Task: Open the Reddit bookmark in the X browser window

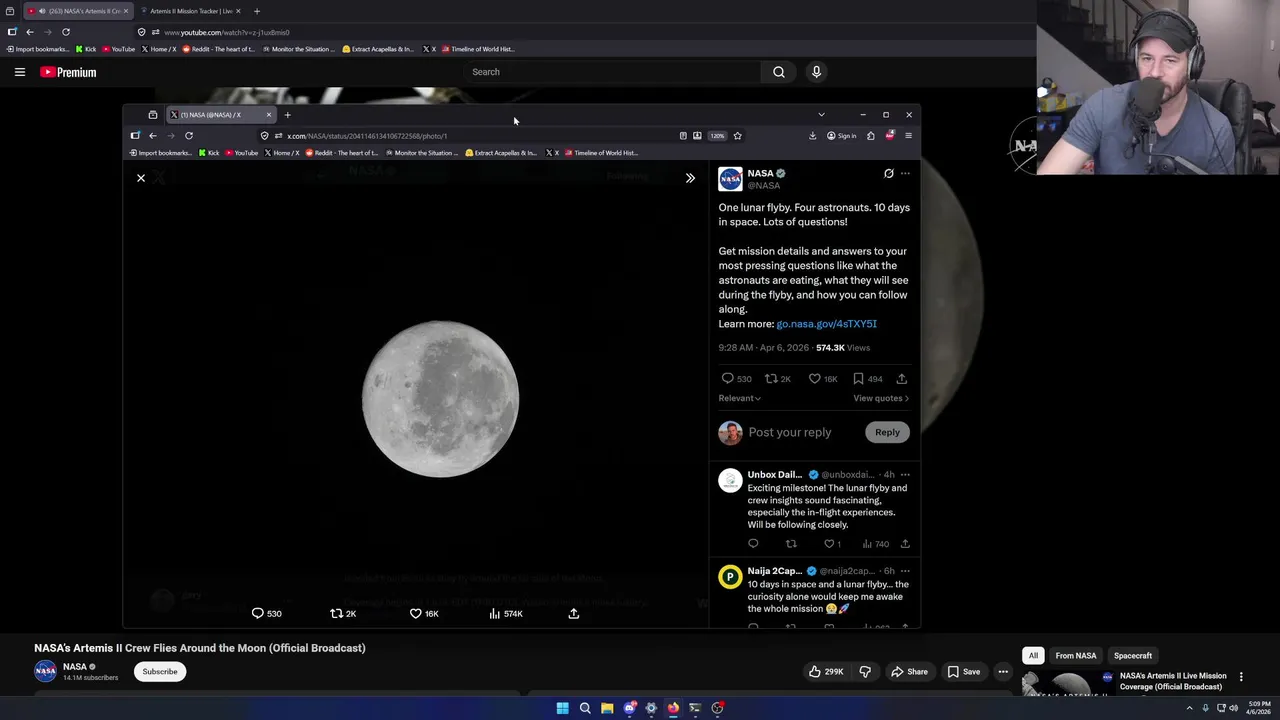Action: [x=341, y=153]
